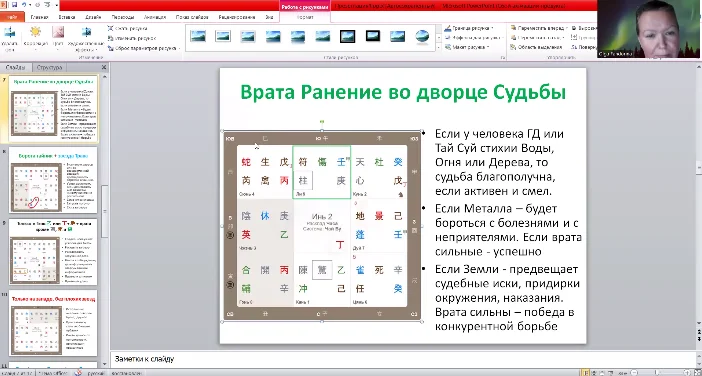Click the Normal view icon in status bar

click(x=586, y=372)
